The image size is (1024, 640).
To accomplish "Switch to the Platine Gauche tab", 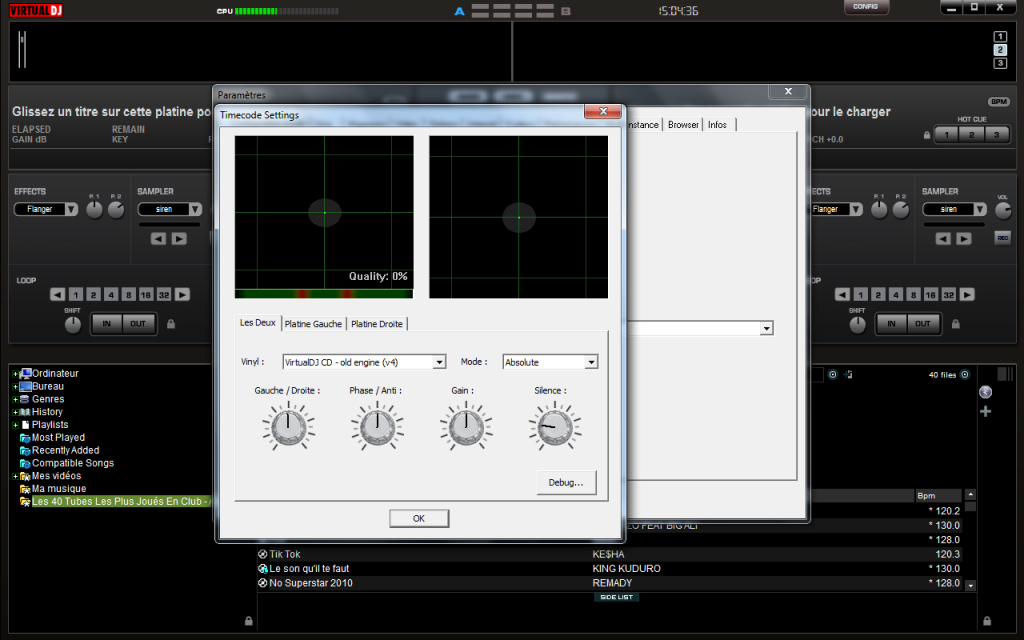I will point(313,324).
